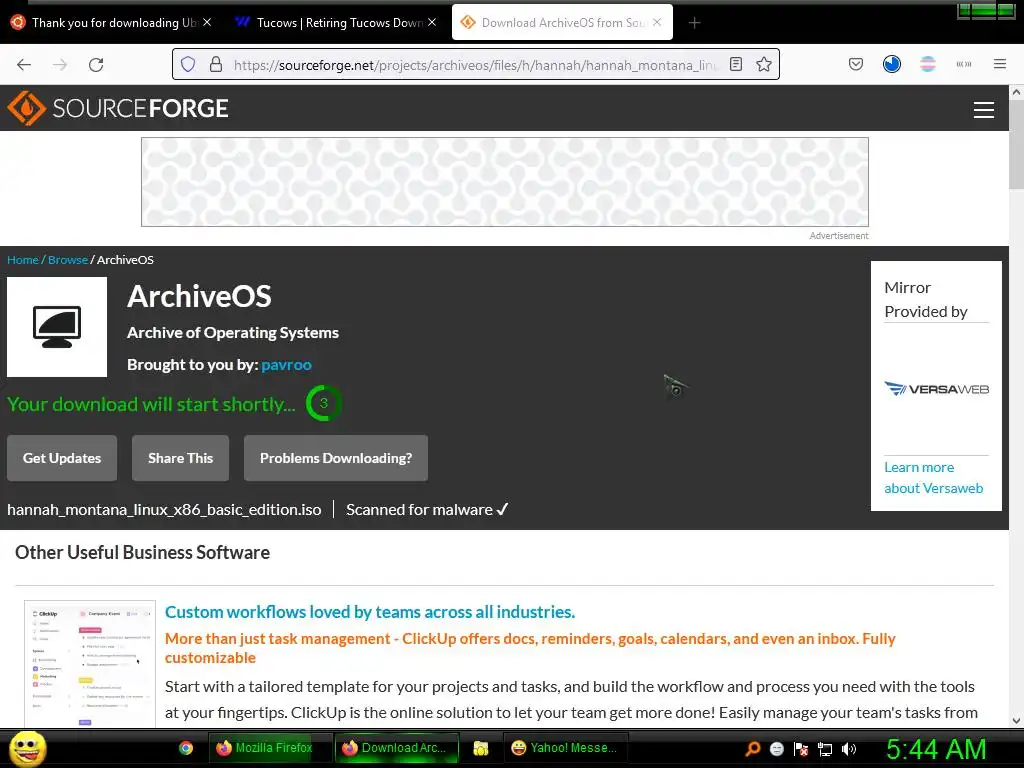Toggle reader view in the address bar
Image resolution: width=1024 pixels, height=768 pixels.
[736, 64]
